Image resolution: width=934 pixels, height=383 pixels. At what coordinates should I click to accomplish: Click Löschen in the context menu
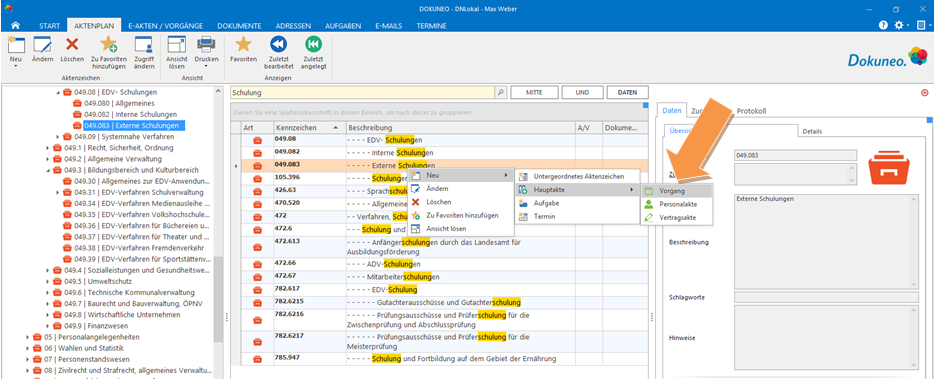[x=460, y=202]
